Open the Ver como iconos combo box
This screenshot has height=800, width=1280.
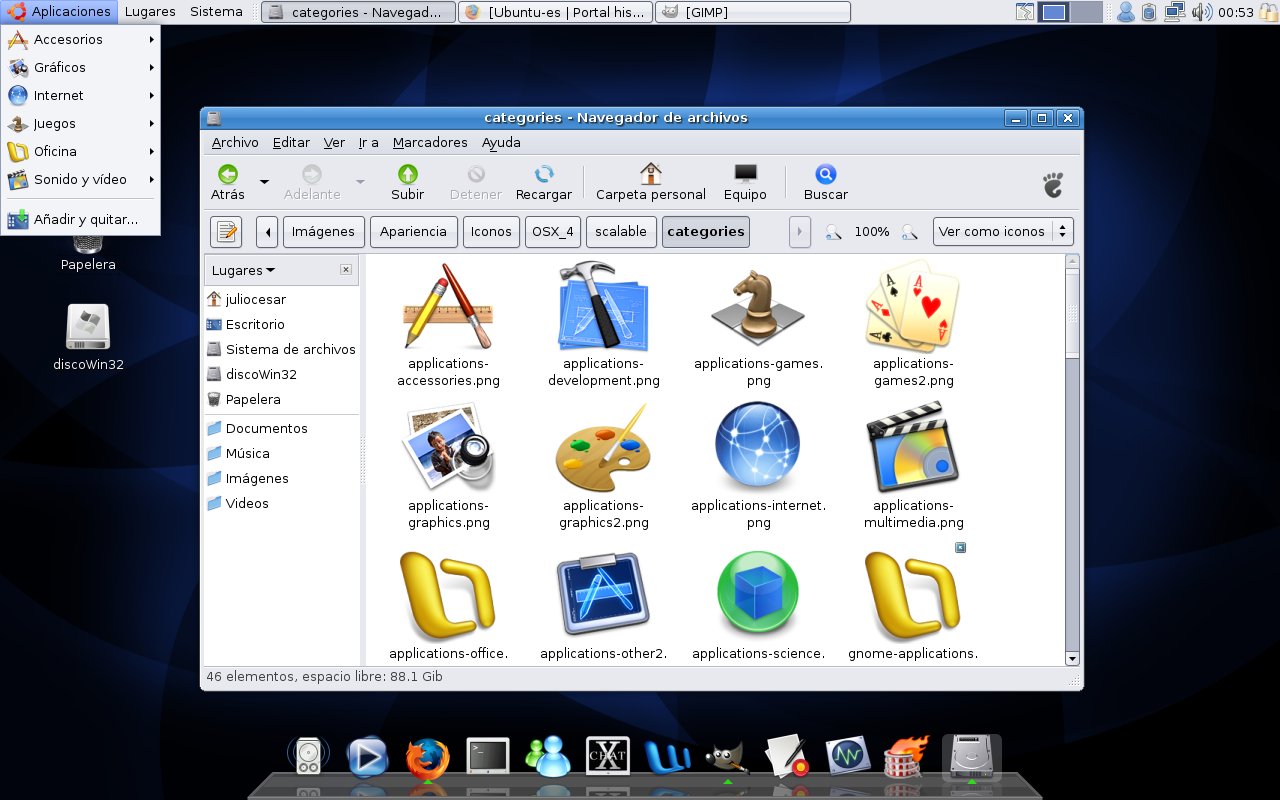tap(1003, 232)
